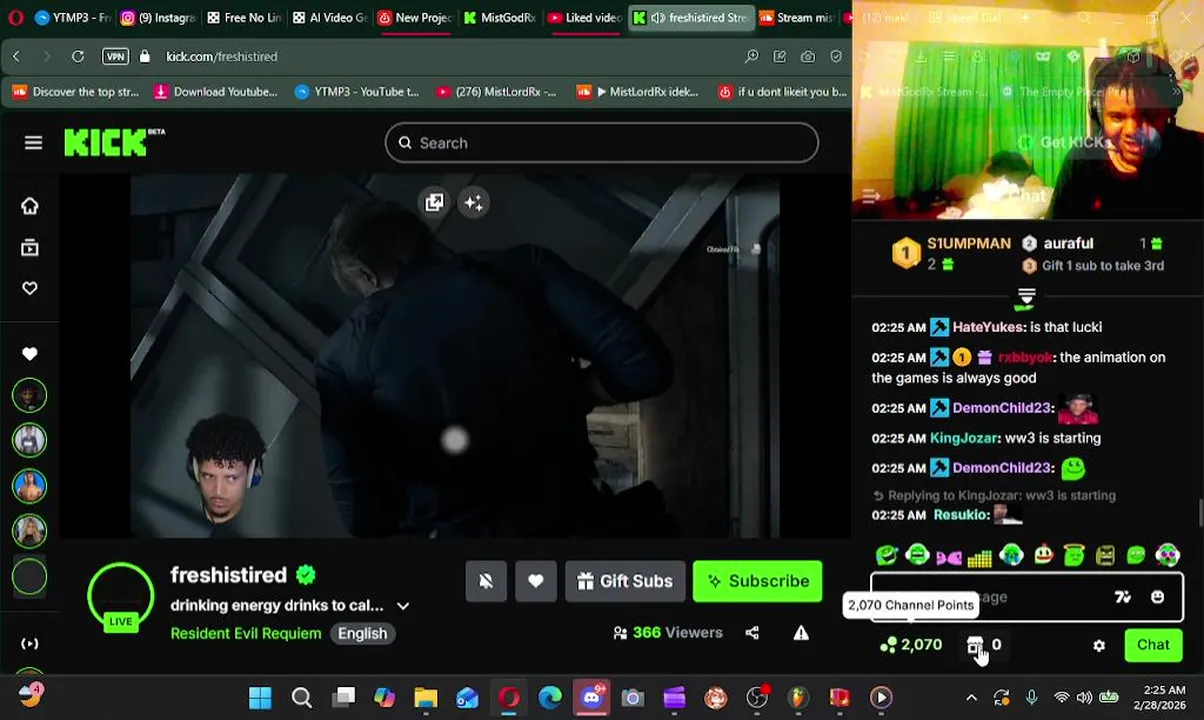Click the 7TV icon in chat input

click(1123, 597)
